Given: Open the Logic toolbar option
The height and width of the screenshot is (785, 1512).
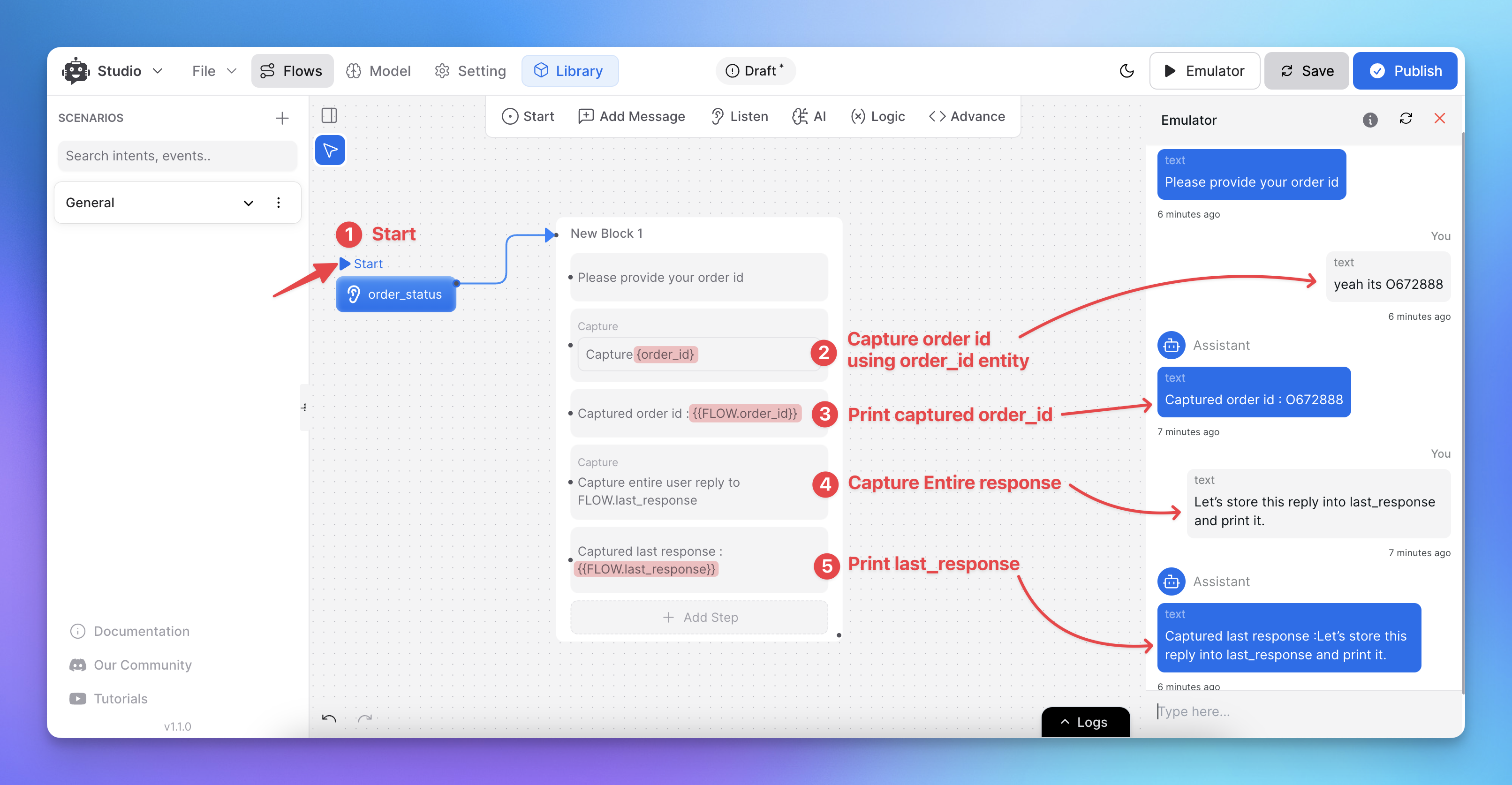Looking at the screenshot, I should pos(877,116).
